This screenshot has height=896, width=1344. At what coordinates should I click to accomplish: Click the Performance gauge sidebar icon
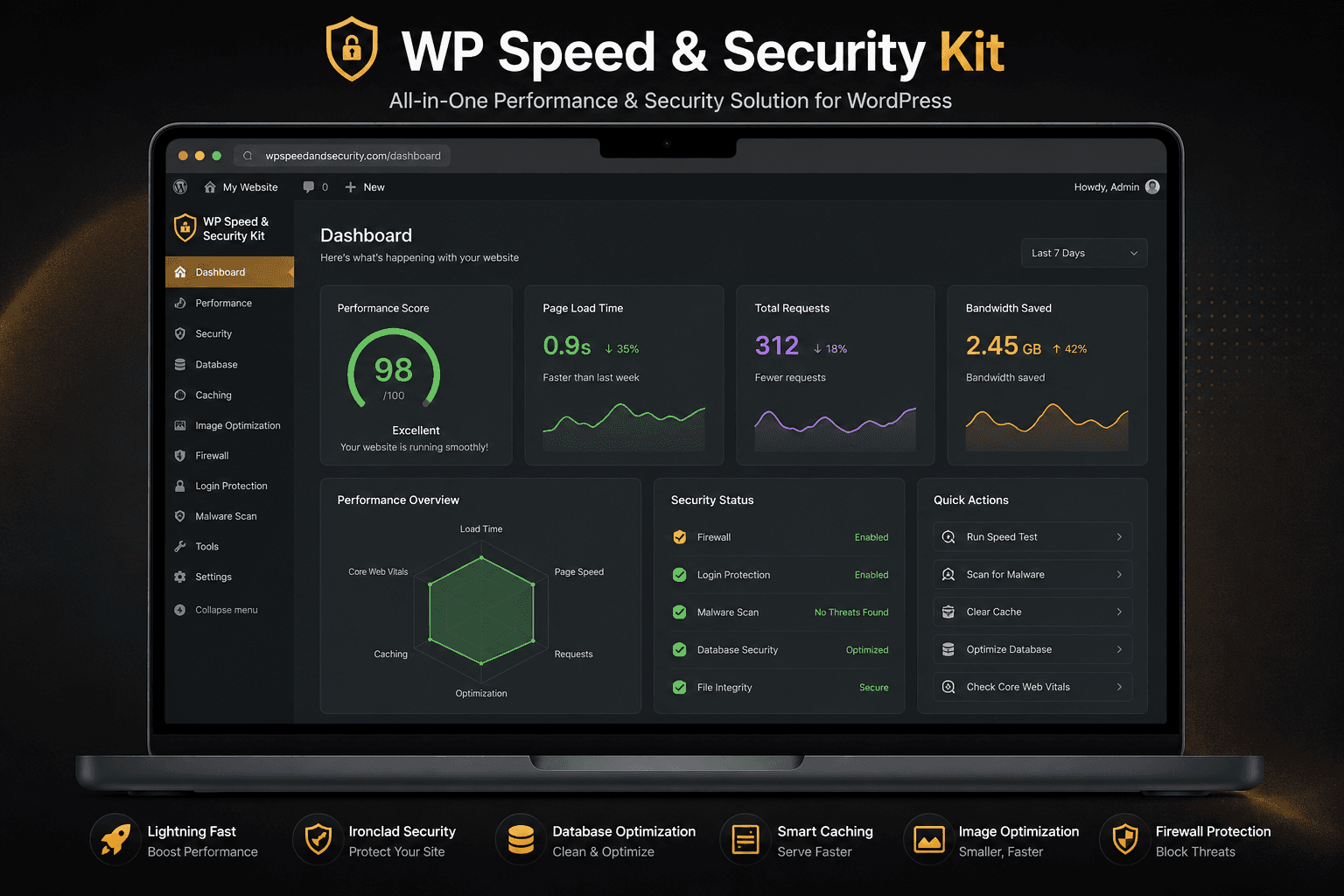180,303
